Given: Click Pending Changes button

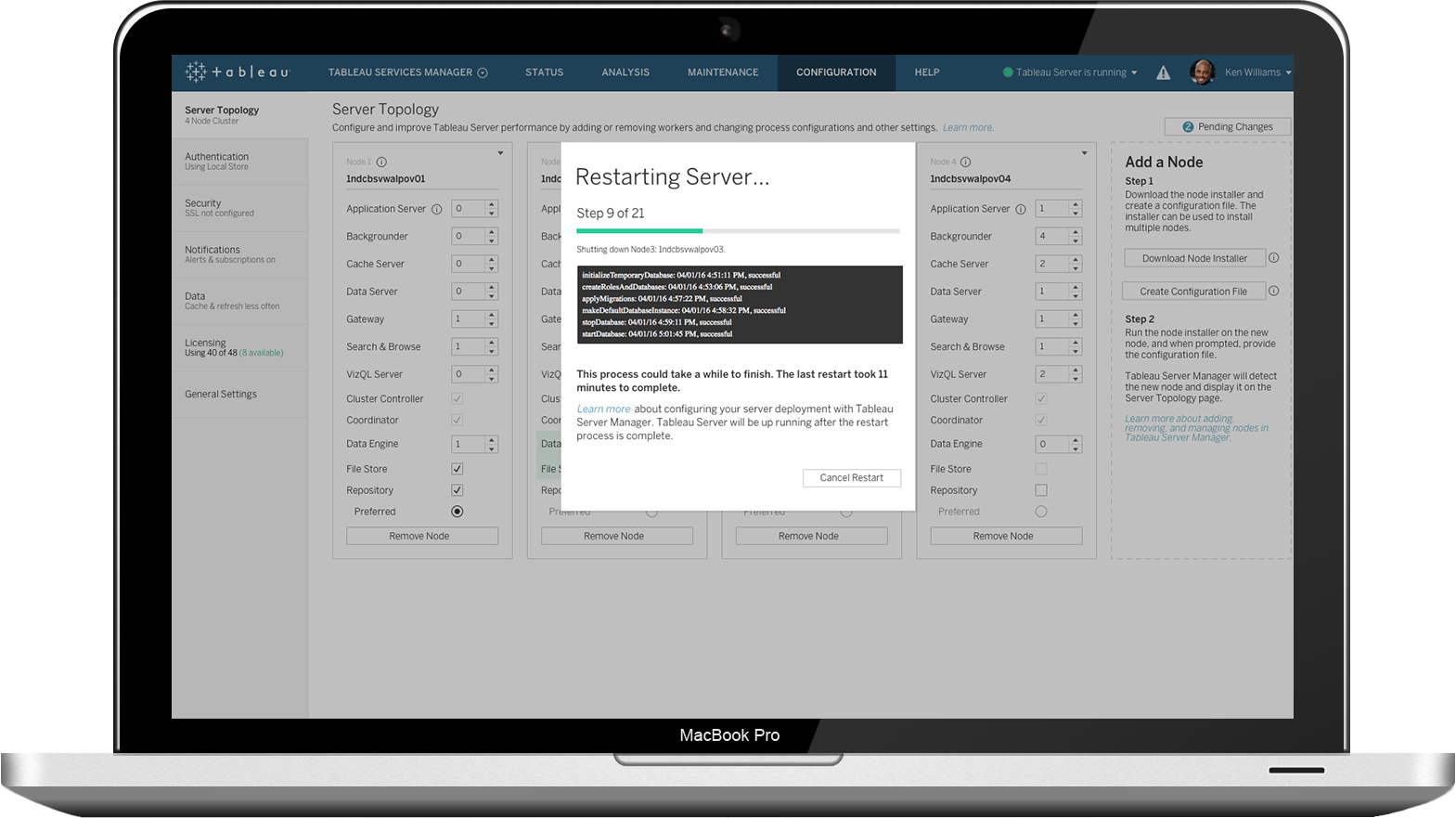Looking at the screenshot, I should coord(1228,127).
